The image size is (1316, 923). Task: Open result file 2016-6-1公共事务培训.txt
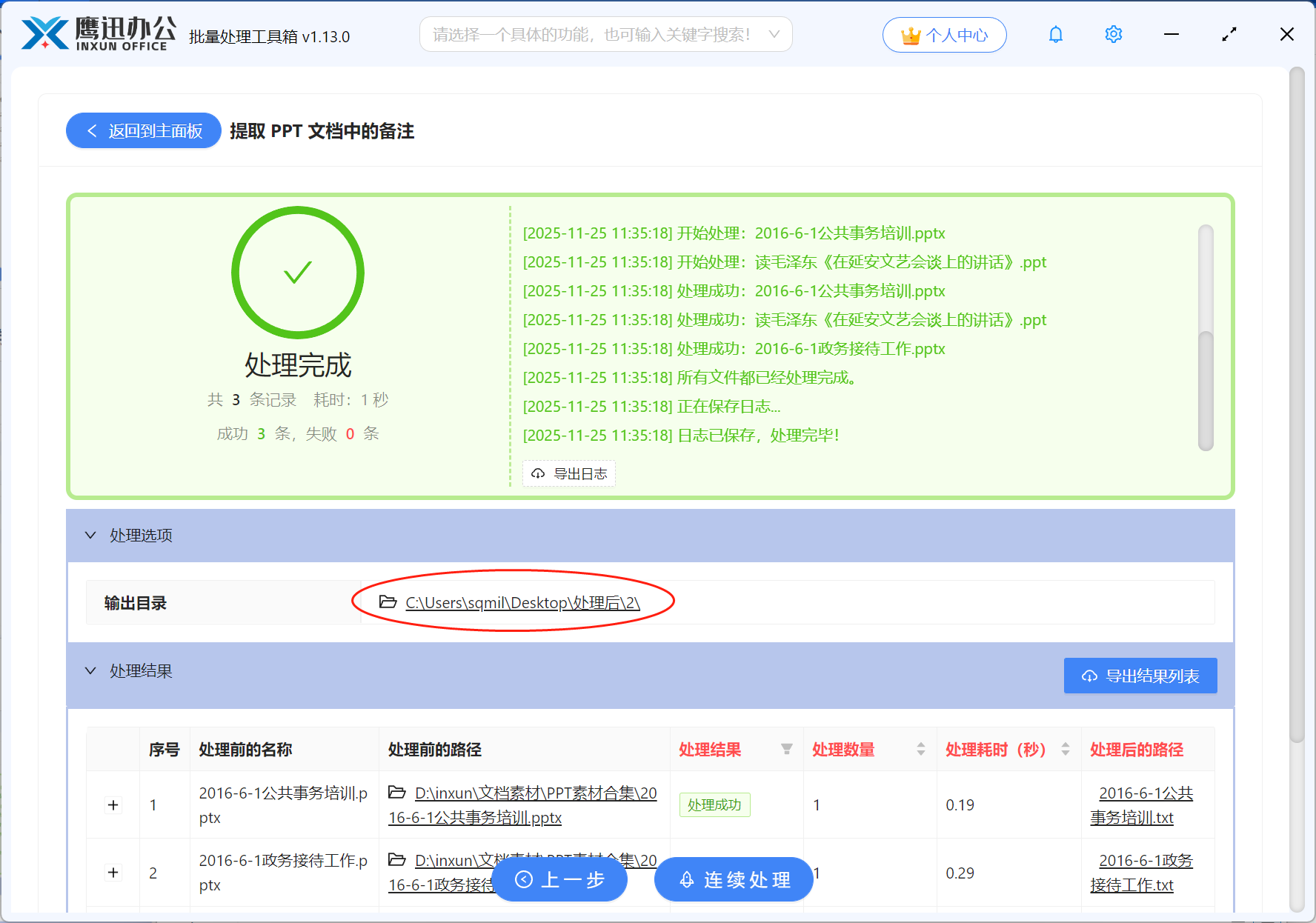coord(1146,804)
